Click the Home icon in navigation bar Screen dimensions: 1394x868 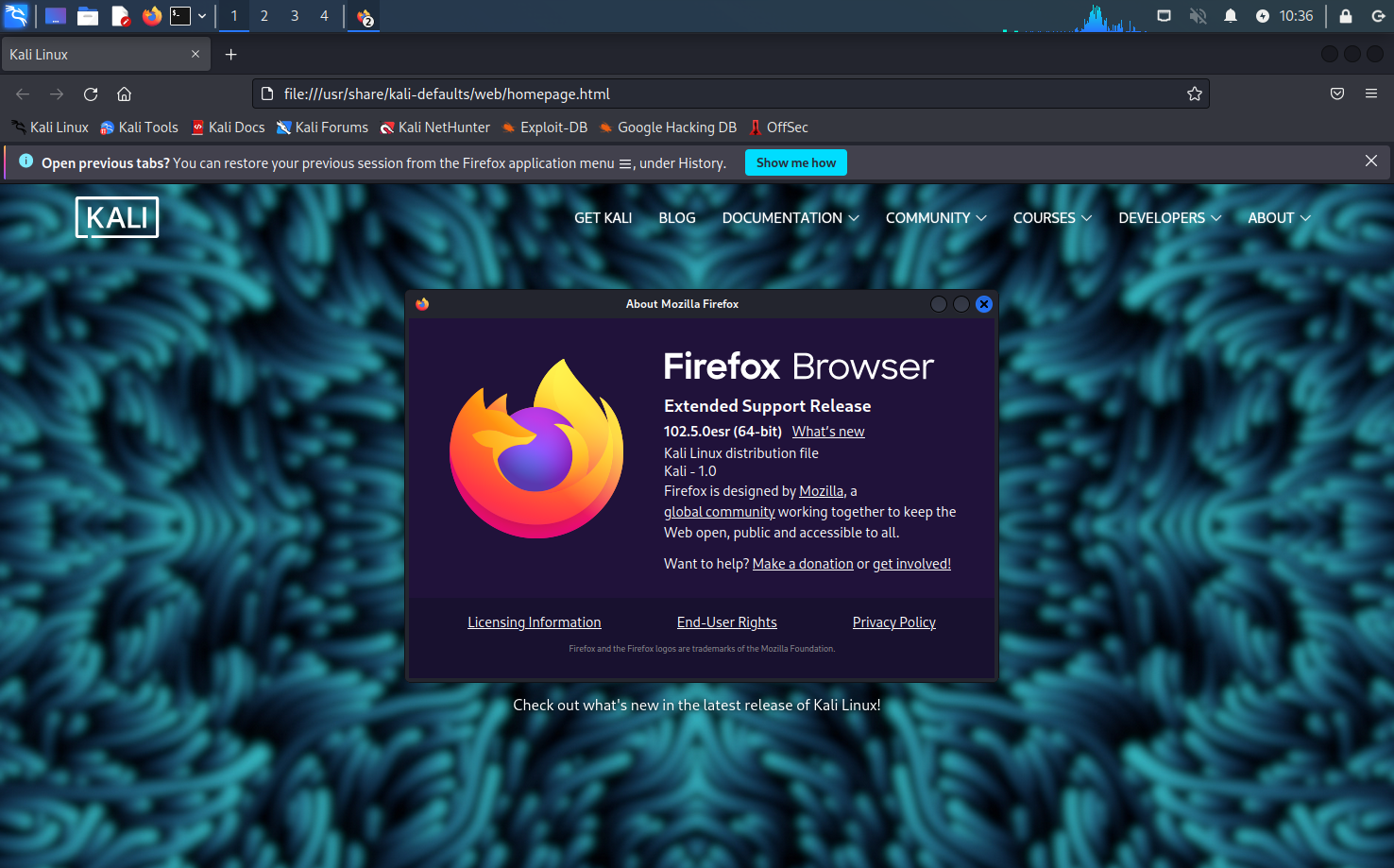click(x=124, y=94)
